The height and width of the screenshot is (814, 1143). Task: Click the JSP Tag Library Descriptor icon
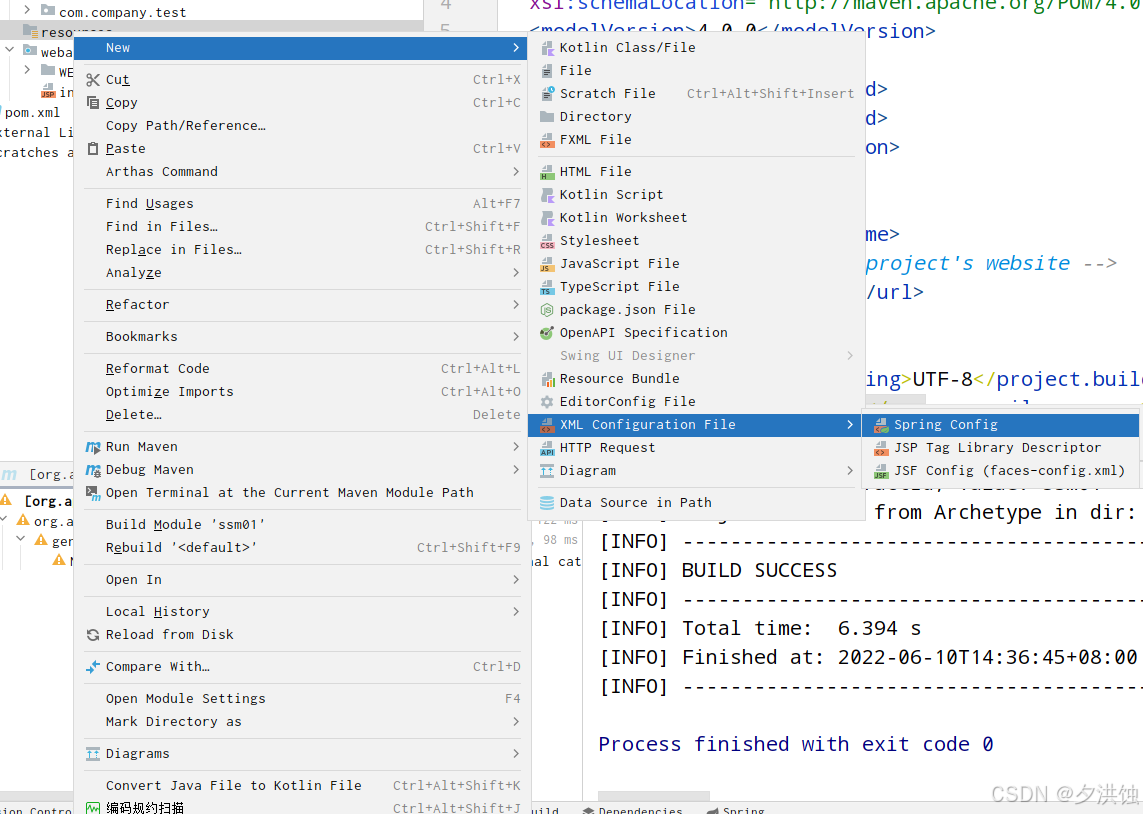coord(881,448)
